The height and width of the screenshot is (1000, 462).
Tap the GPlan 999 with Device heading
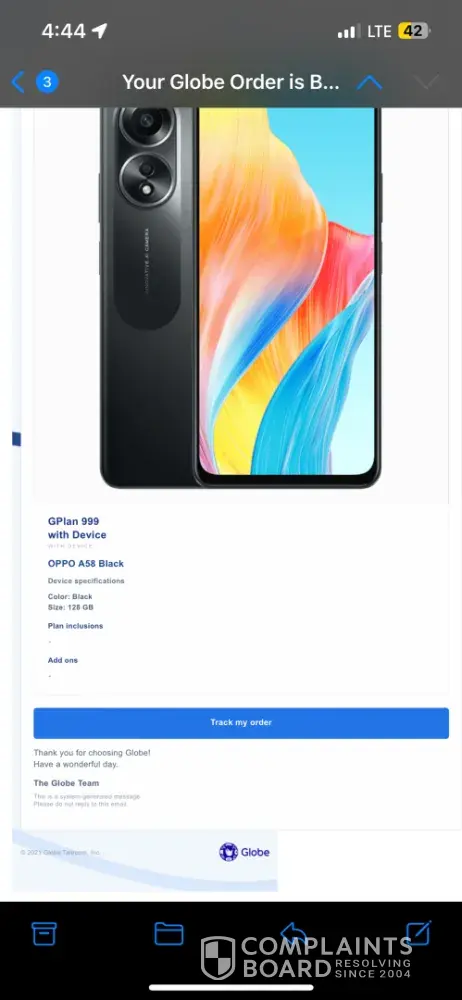77,528
